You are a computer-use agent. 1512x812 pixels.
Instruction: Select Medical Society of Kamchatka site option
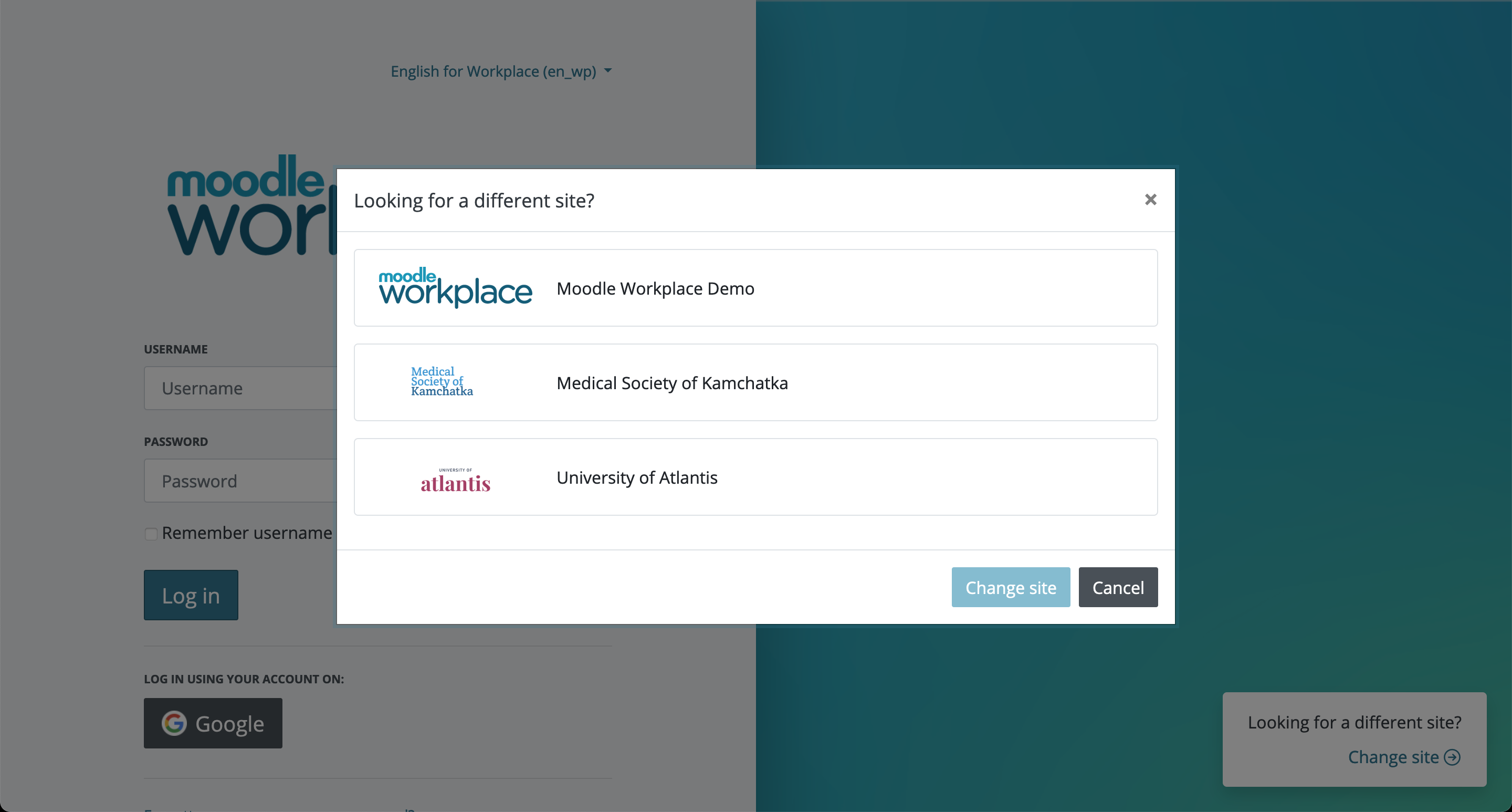tap(755, 382)
